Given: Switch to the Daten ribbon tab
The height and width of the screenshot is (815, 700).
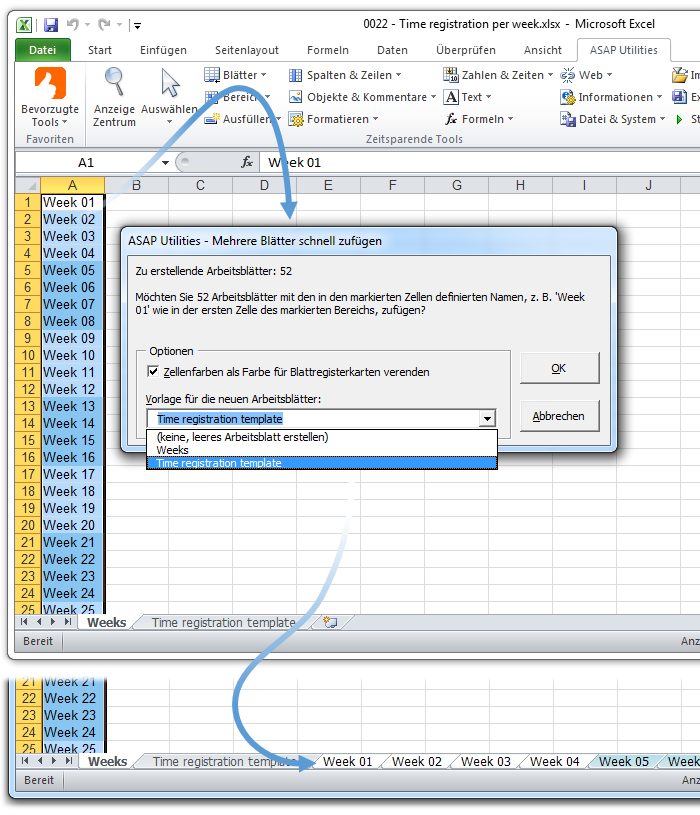Looking at the screenshot, I should click(392, 50).
